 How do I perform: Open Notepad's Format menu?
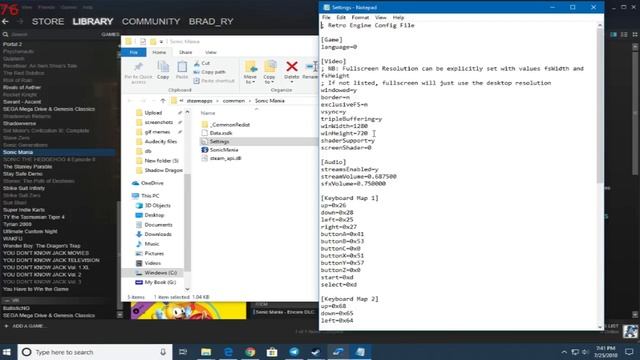pyautogui.click(x=360, y=18)
